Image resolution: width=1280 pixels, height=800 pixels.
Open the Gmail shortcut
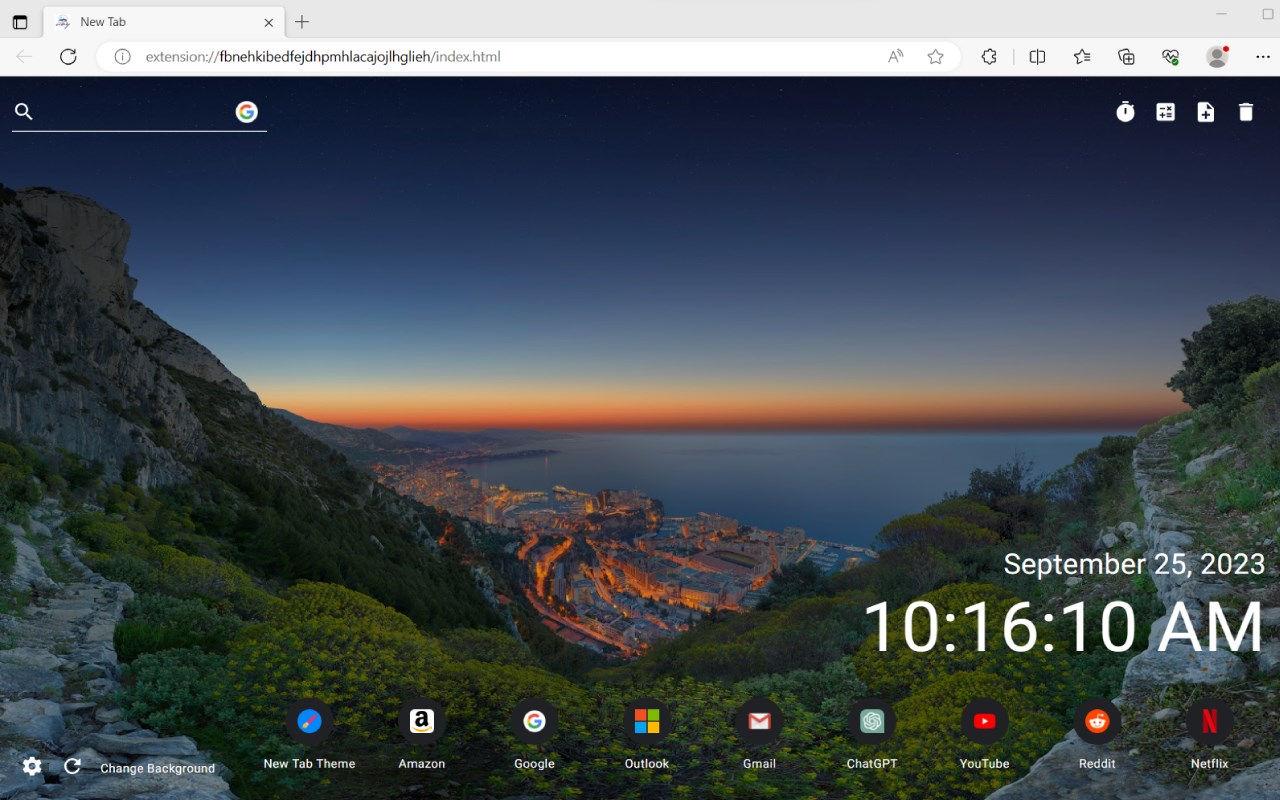click(759, 735)
